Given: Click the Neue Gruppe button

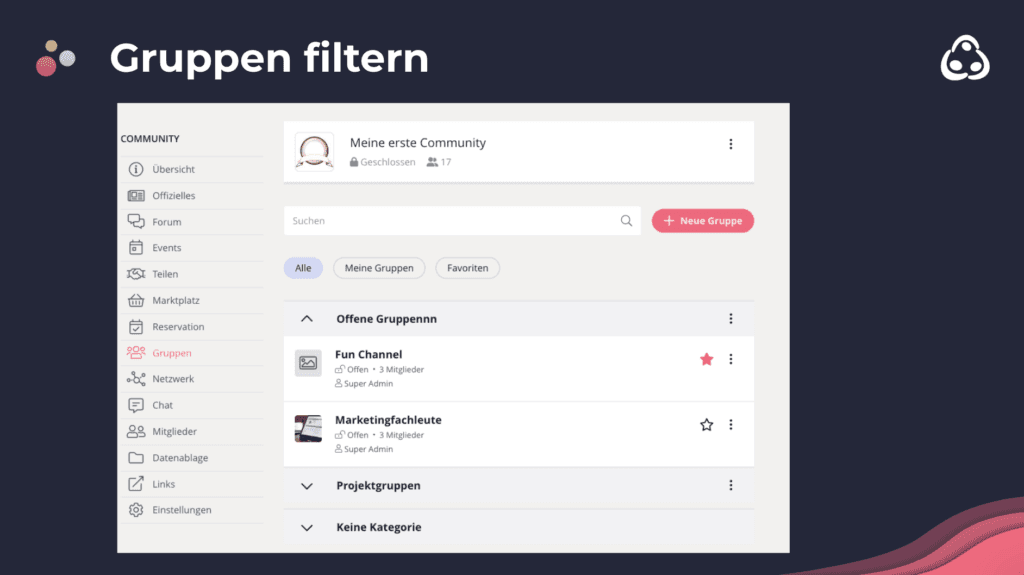Looking at the screenshot, I should tap(703, 221).
